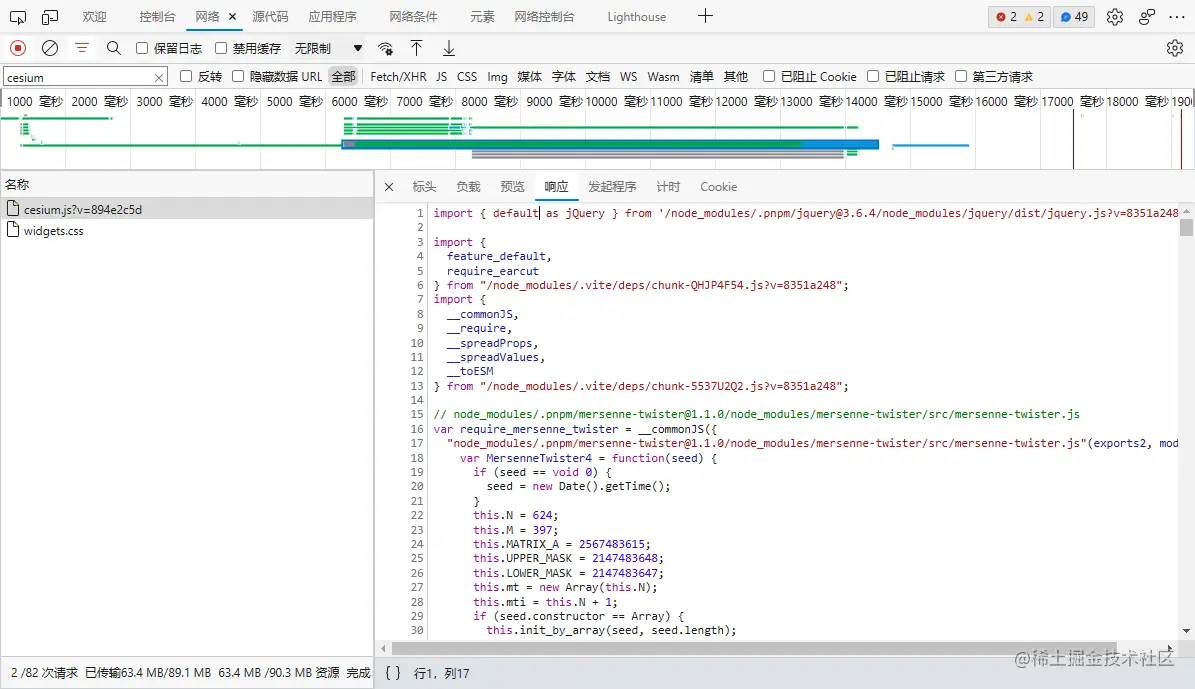Pretty print response braces button
This screenshot has width=1195, height=689.
pyautogui.click(x=393, y=673)
